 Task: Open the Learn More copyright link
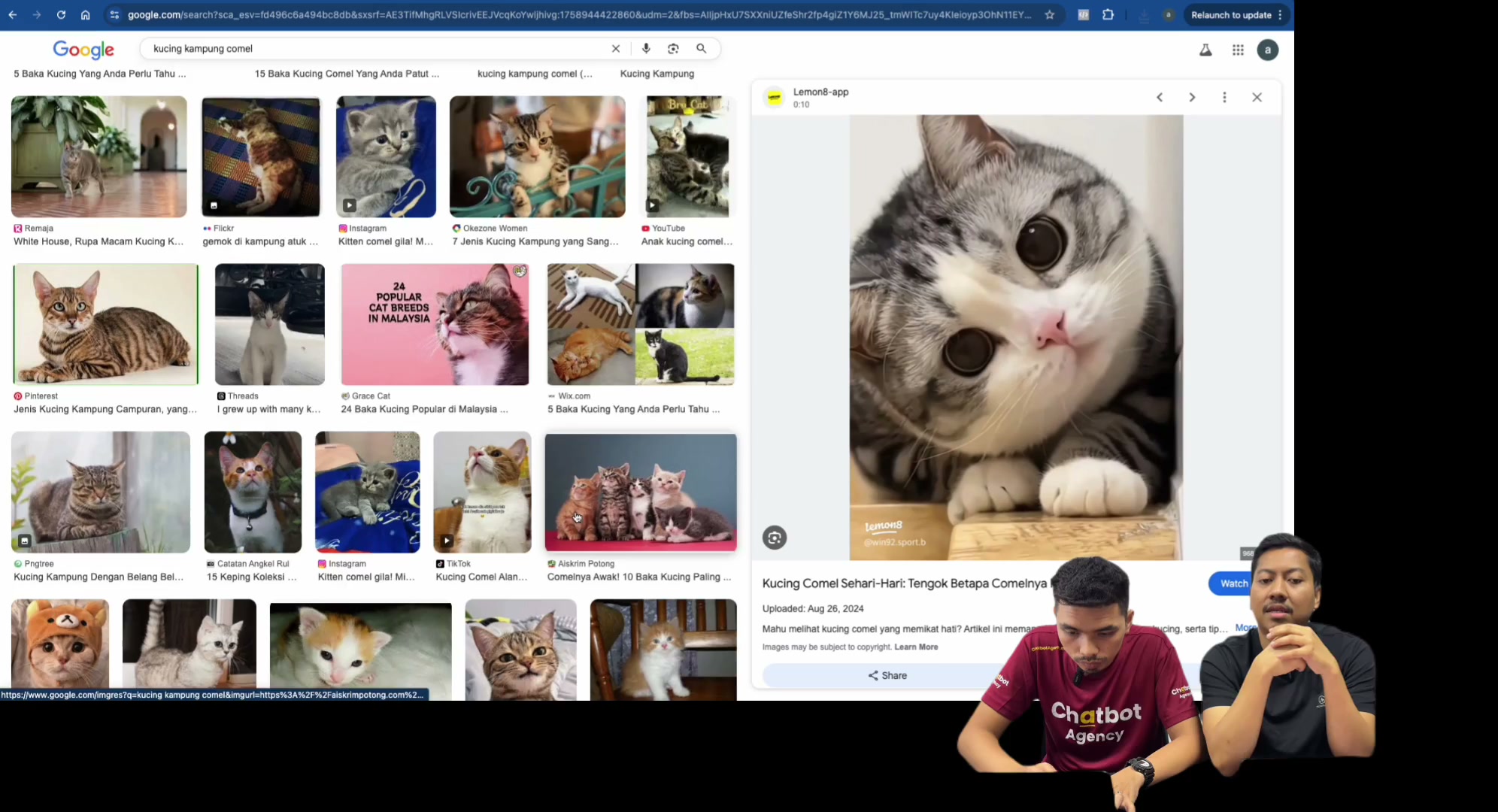click(x=916, y=647)
